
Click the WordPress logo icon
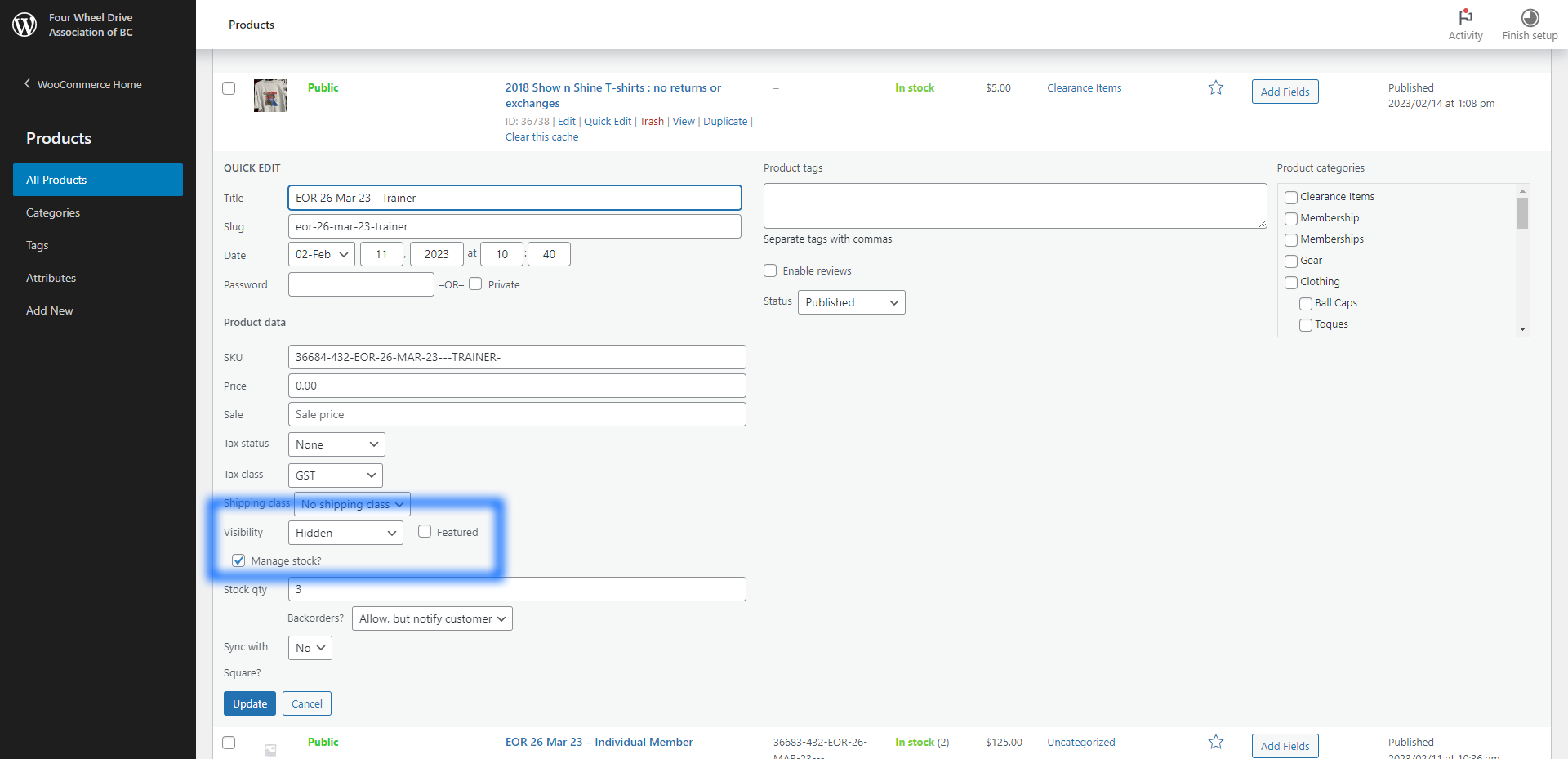(x=24, y=25)
